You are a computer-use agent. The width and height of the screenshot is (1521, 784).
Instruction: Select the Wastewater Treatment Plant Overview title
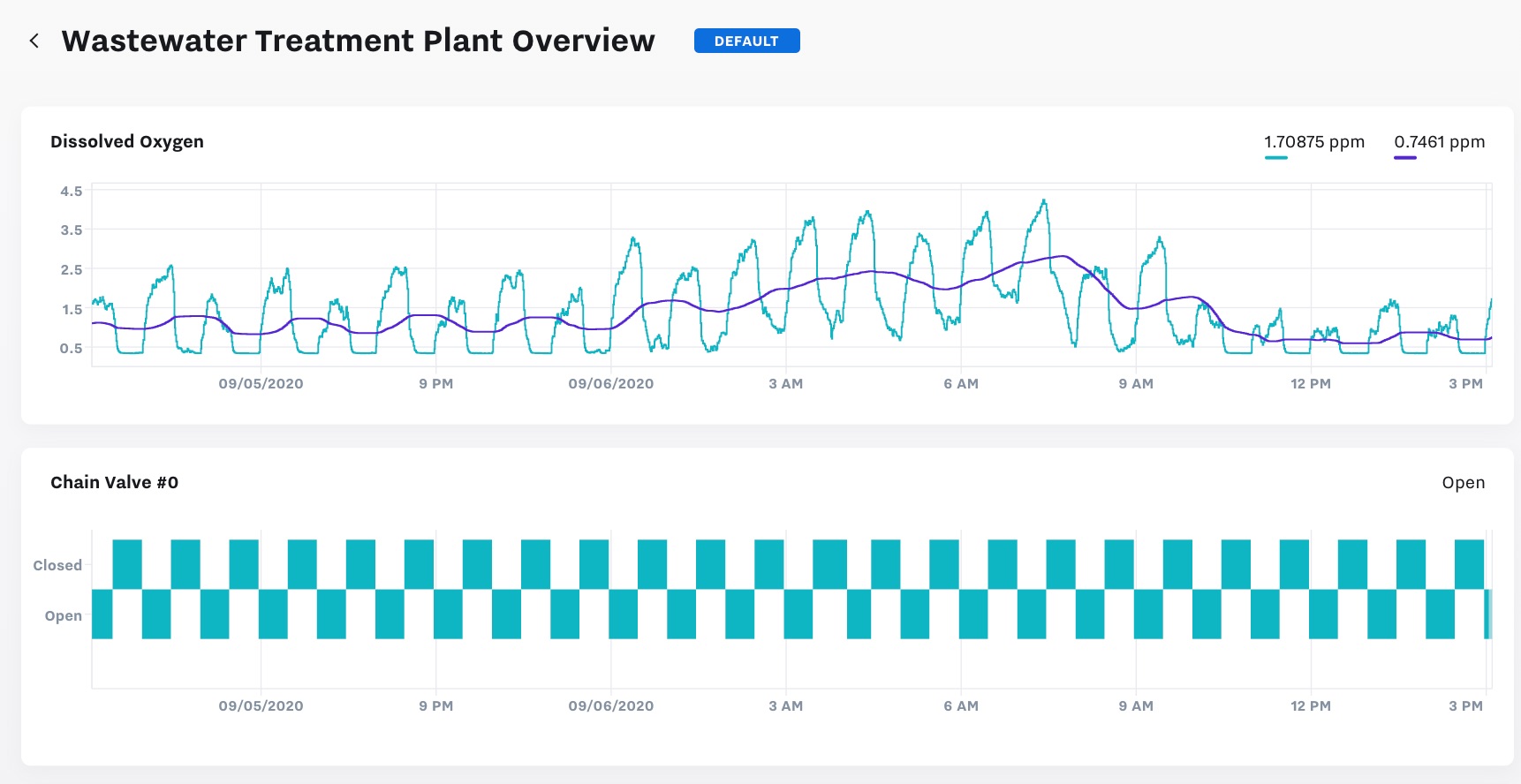pyautogui.click(x=358, y=41)
